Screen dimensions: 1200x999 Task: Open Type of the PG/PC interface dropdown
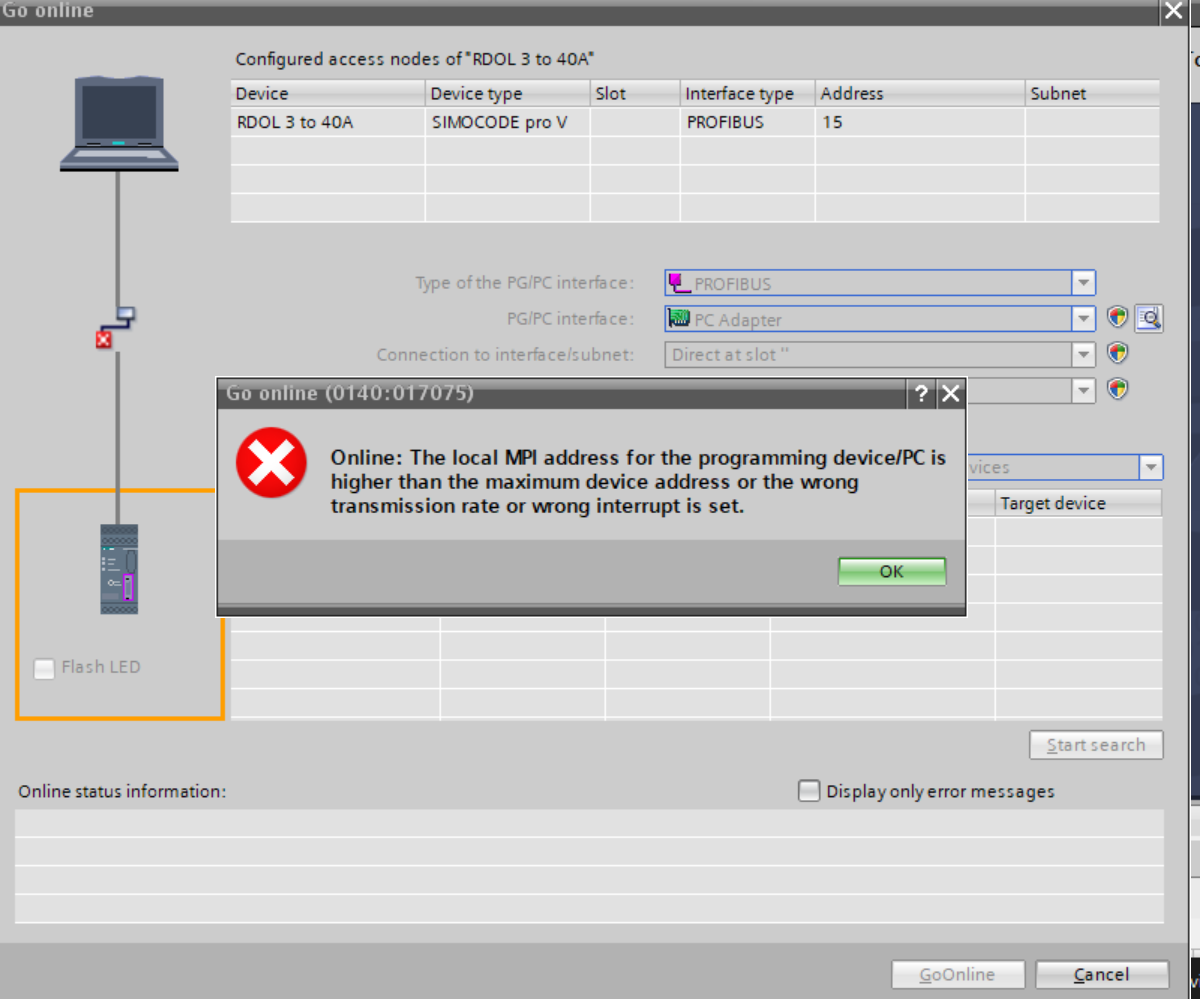coord(1083,283)
